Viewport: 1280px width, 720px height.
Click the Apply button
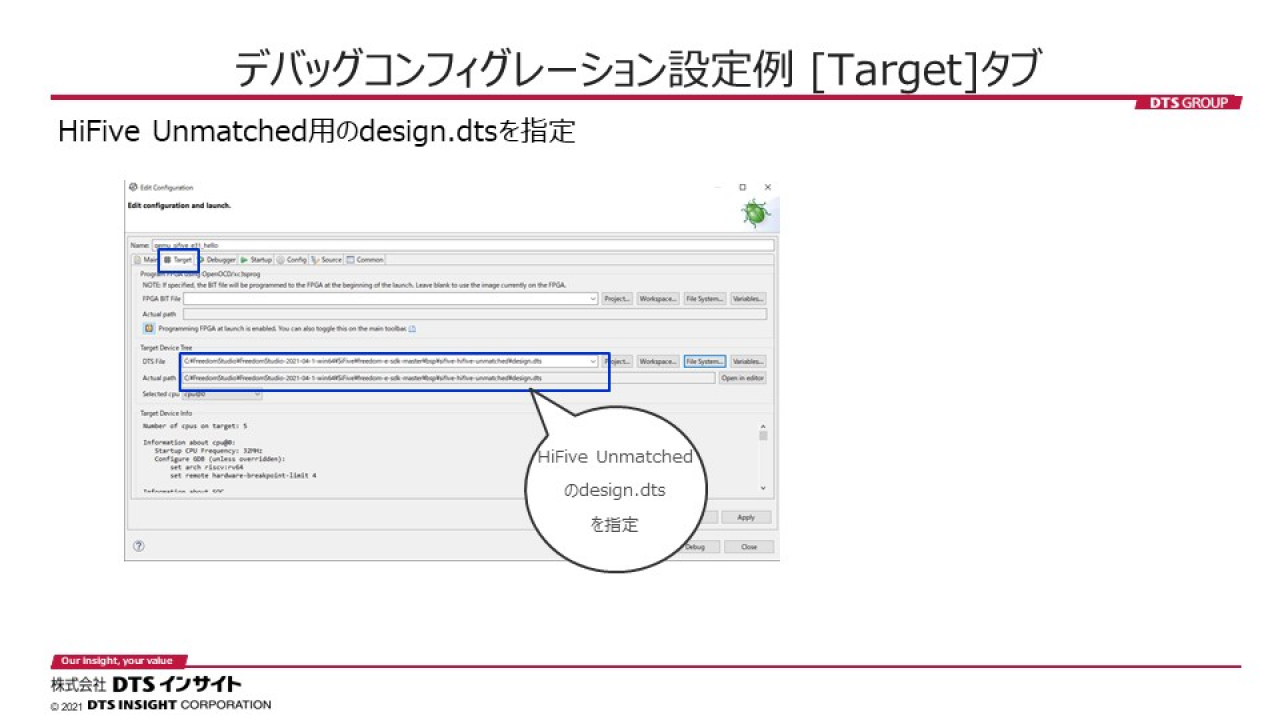click(x=746, y=517)
